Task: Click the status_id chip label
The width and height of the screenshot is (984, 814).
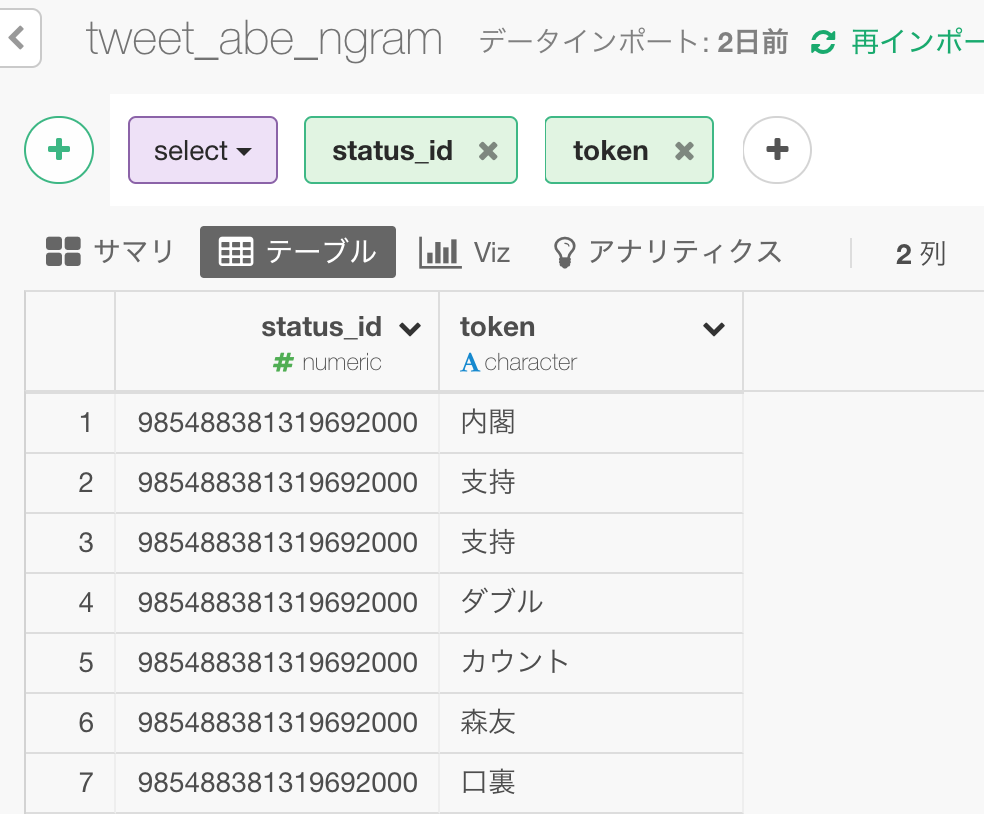Action: (x=392, y=151)
